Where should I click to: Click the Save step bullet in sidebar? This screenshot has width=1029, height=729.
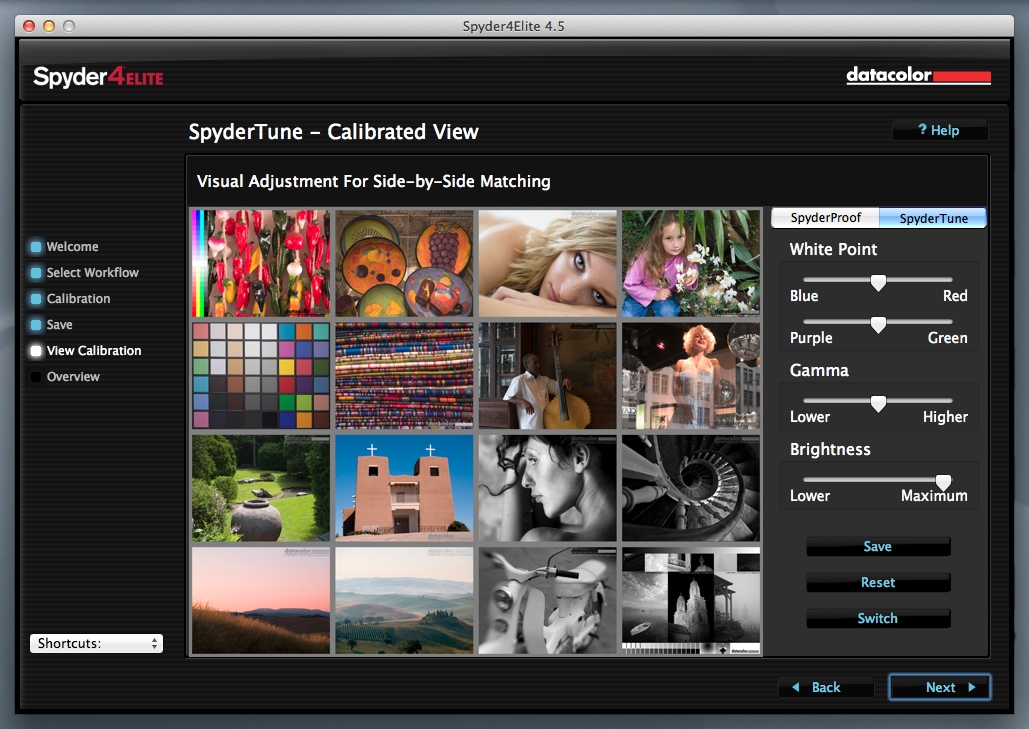[x=36, y=325]
